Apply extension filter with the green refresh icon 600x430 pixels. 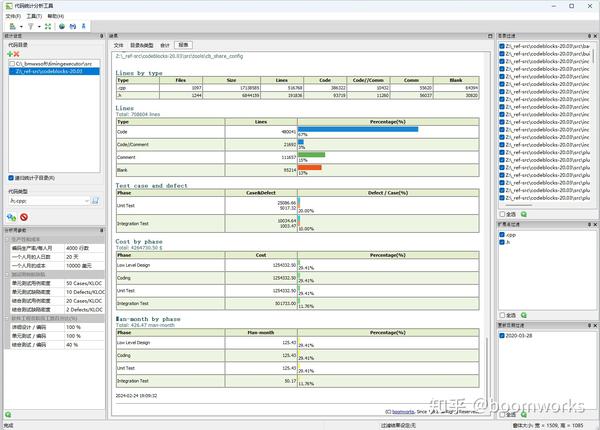(x=524, y=315)
